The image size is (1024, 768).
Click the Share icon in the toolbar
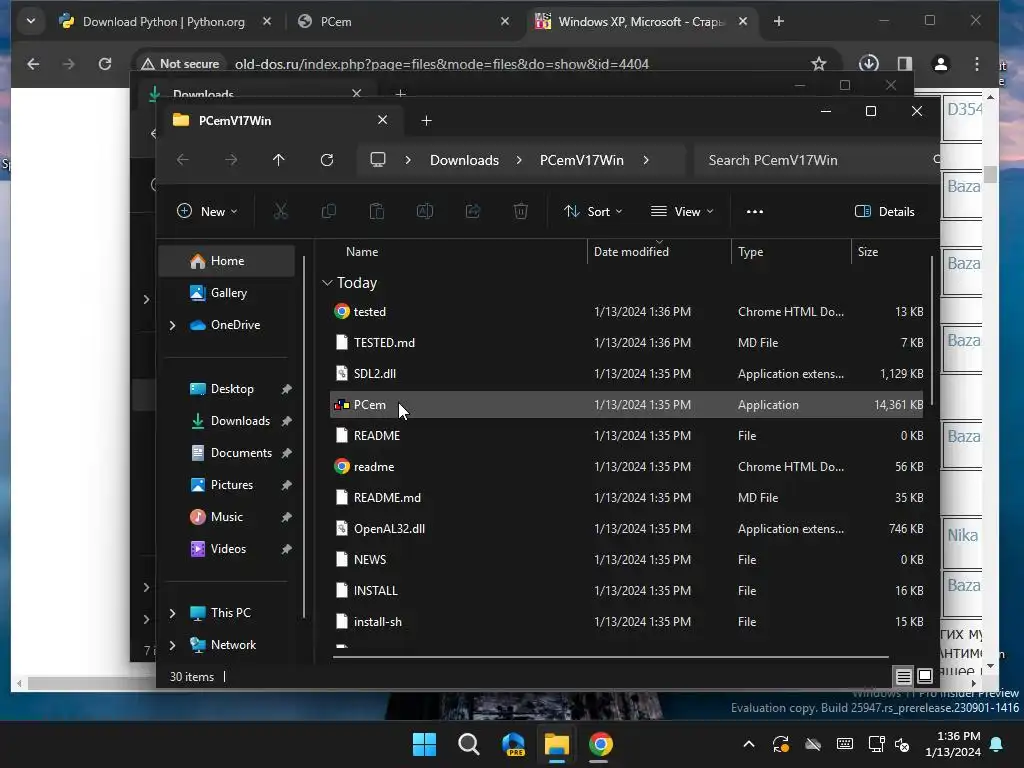point(473,211)
